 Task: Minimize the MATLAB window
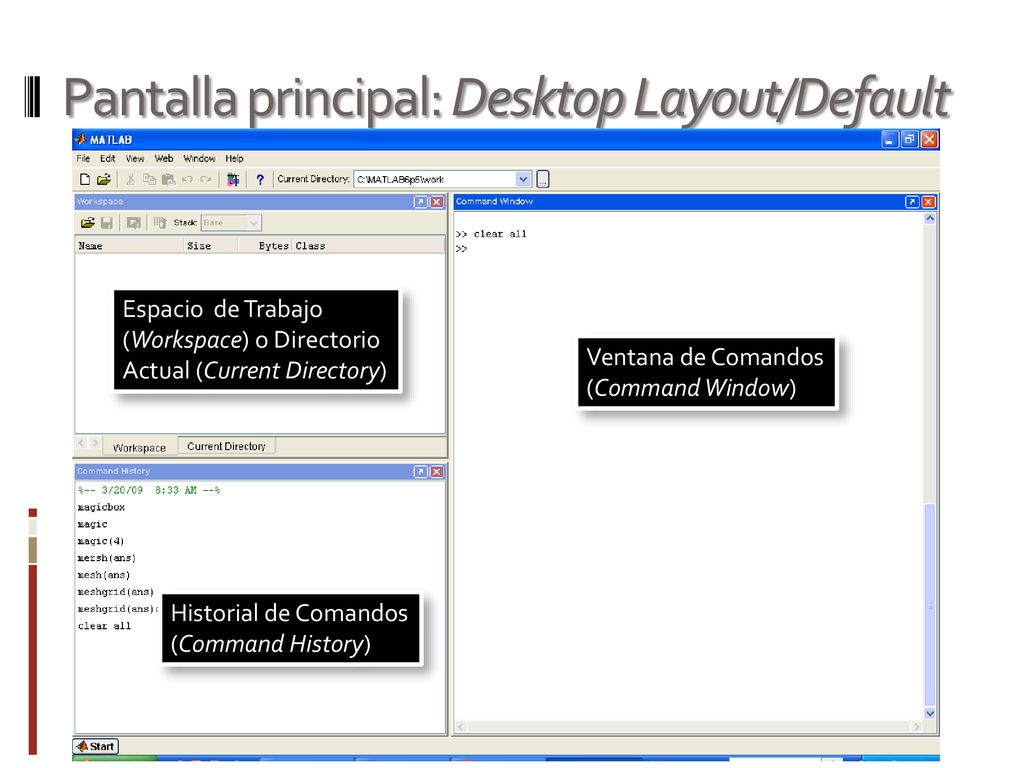[889, 139]
